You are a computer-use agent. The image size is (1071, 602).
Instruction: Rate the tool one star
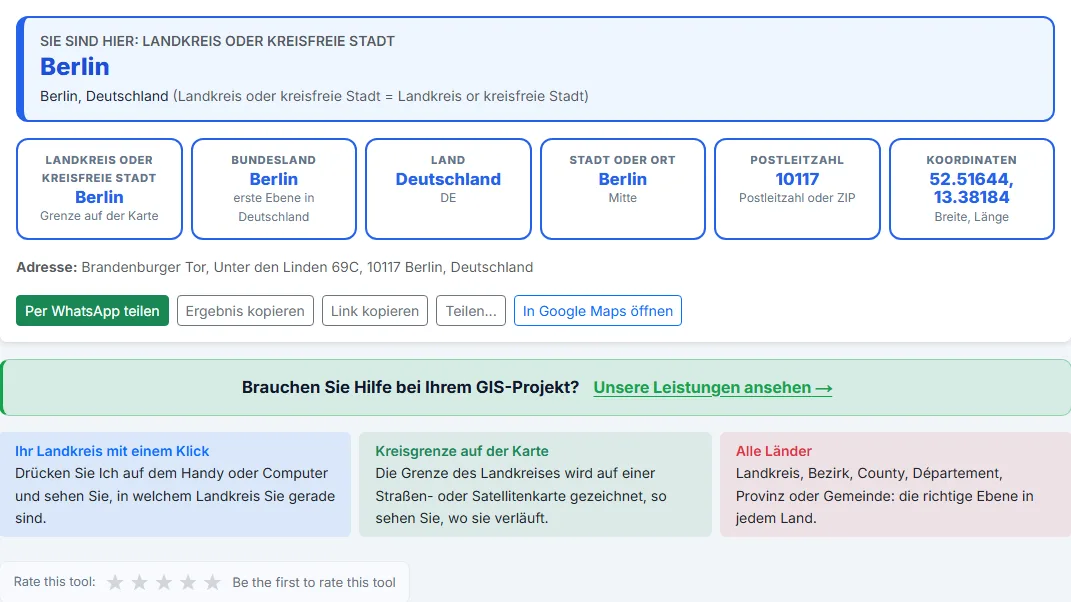(115, 582)
